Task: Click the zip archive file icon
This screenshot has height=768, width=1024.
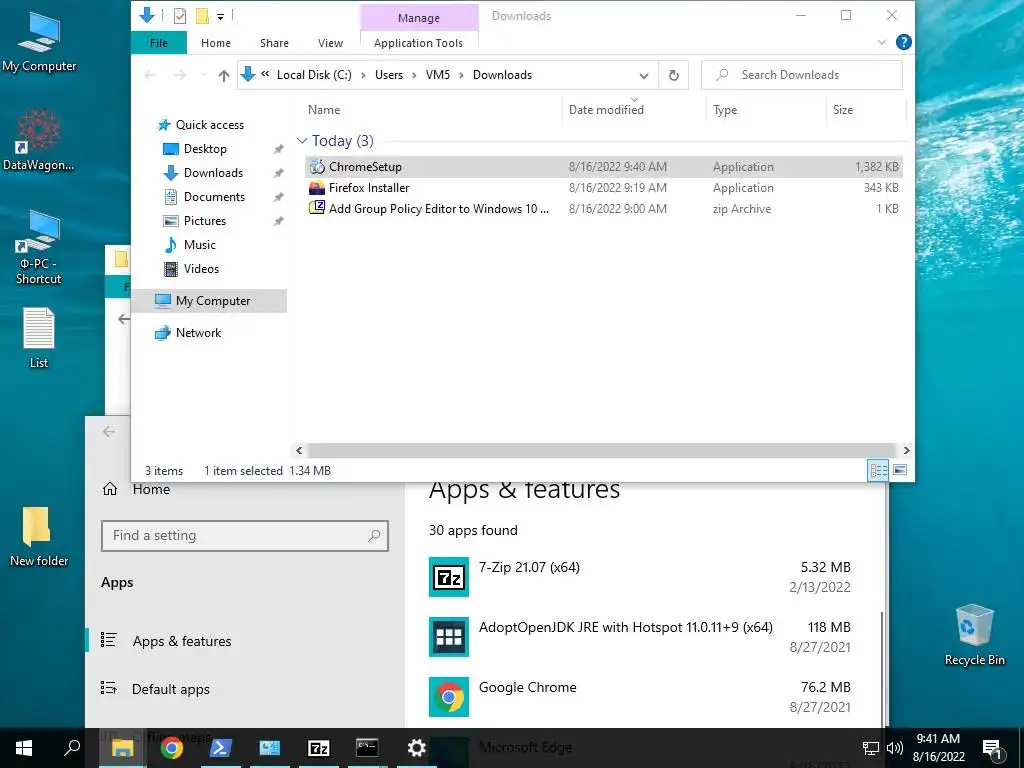Action: pyautogui.click(x=317, y=208)
